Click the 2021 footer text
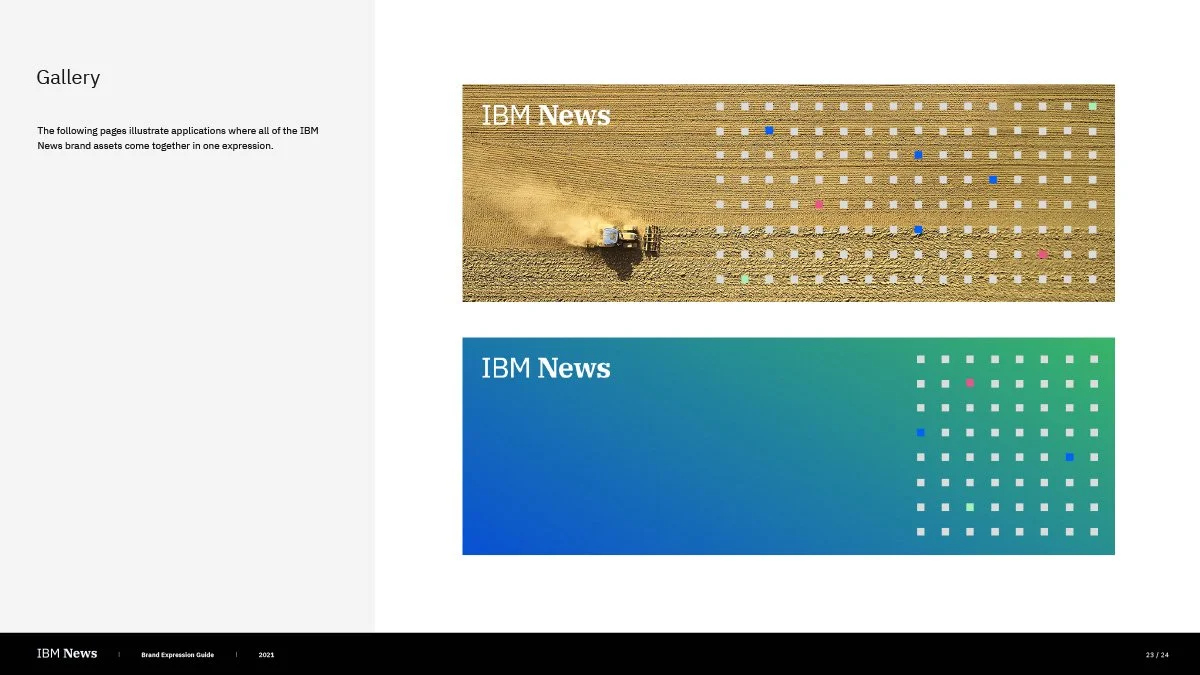Viewport: 1200px width, 675px height. [x=265, y=654]
